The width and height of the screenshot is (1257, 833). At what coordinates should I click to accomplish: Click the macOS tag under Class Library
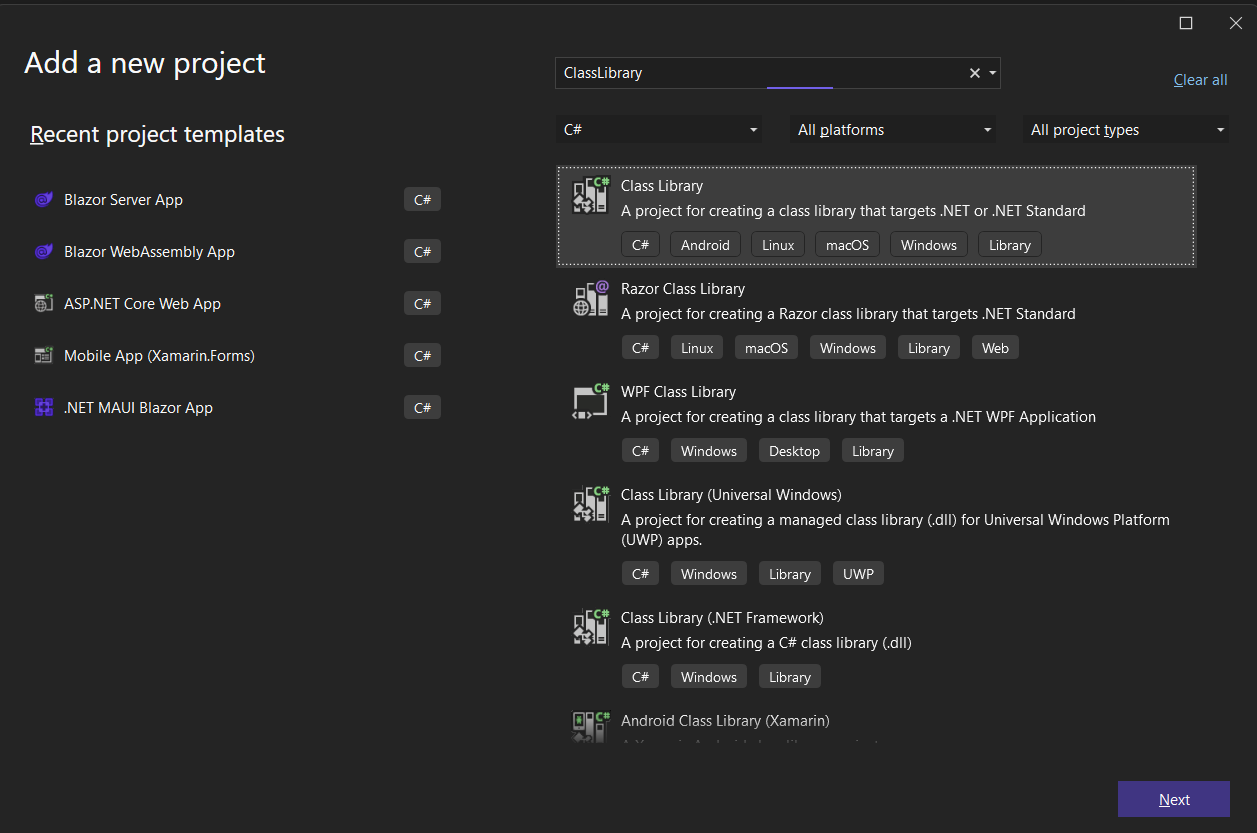coord(847,245)
